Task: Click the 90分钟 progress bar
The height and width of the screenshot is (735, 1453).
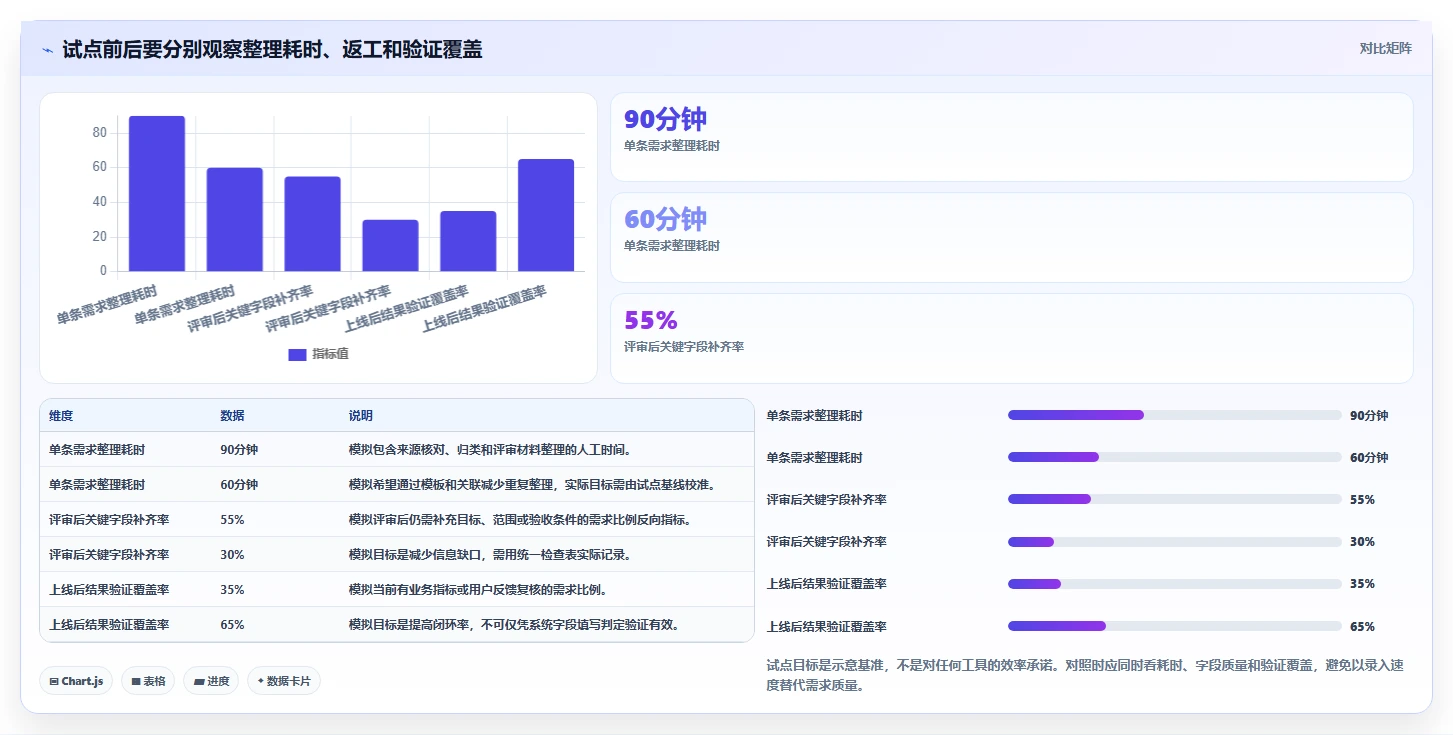Action: [x=1175, y=415]
